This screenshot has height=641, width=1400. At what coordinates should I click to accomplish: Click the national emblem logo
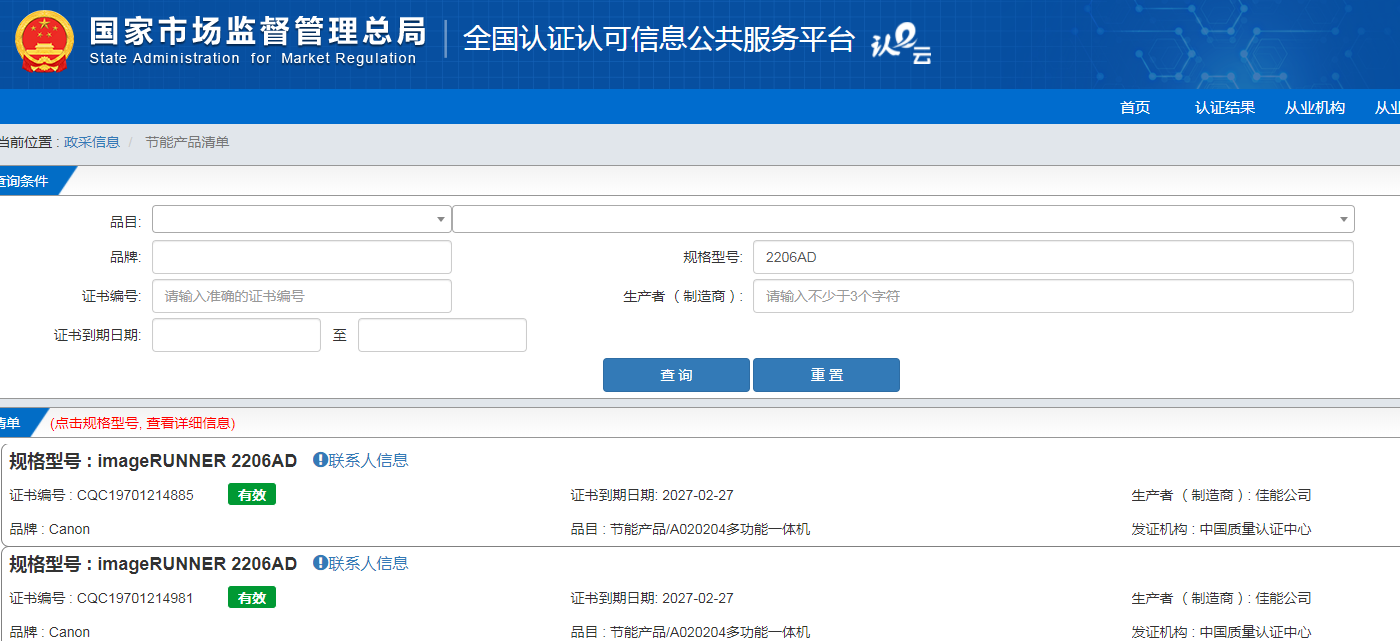coord(44,43)
